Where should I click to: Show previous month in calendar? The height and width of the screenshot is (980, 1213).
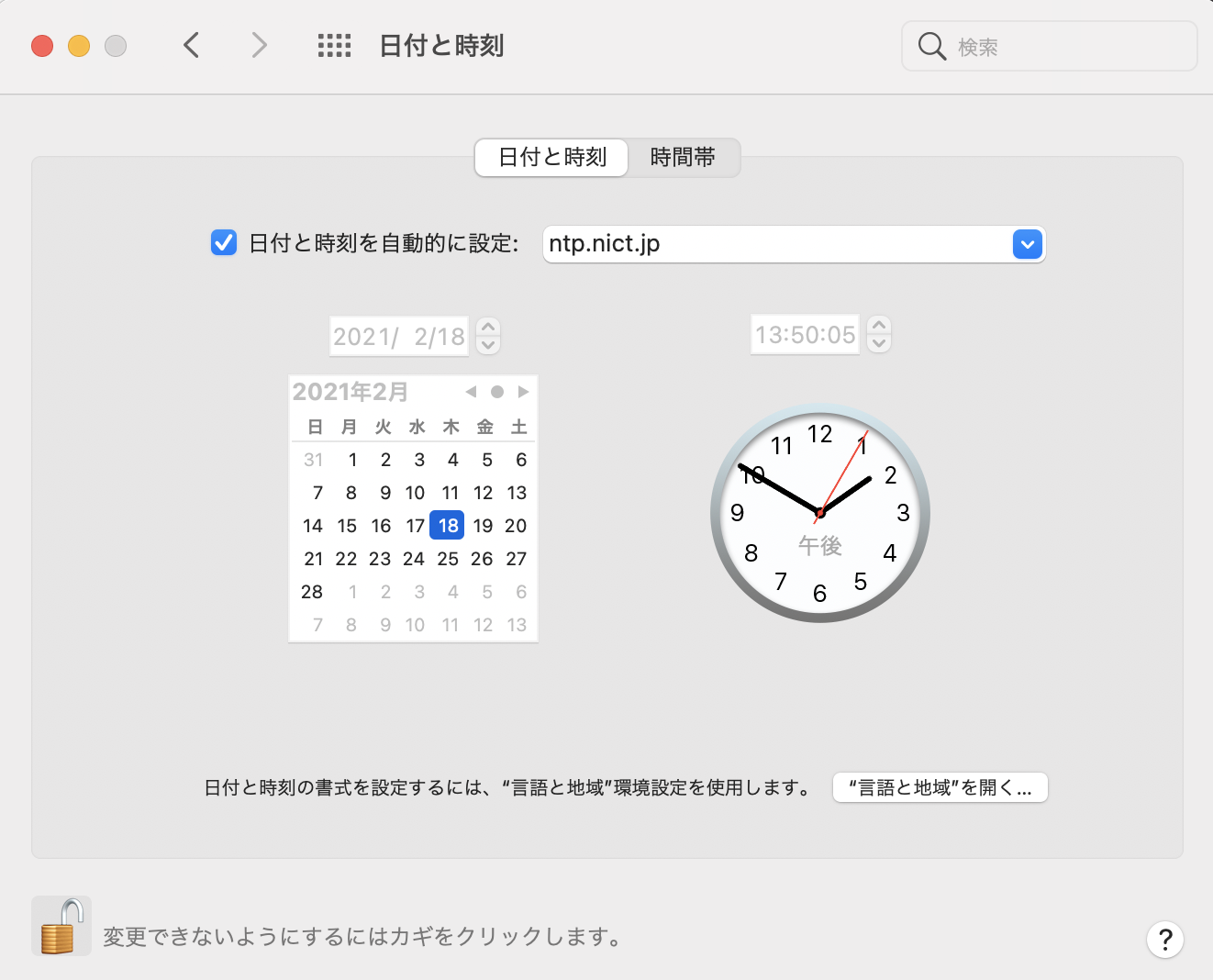click(471, 392)
